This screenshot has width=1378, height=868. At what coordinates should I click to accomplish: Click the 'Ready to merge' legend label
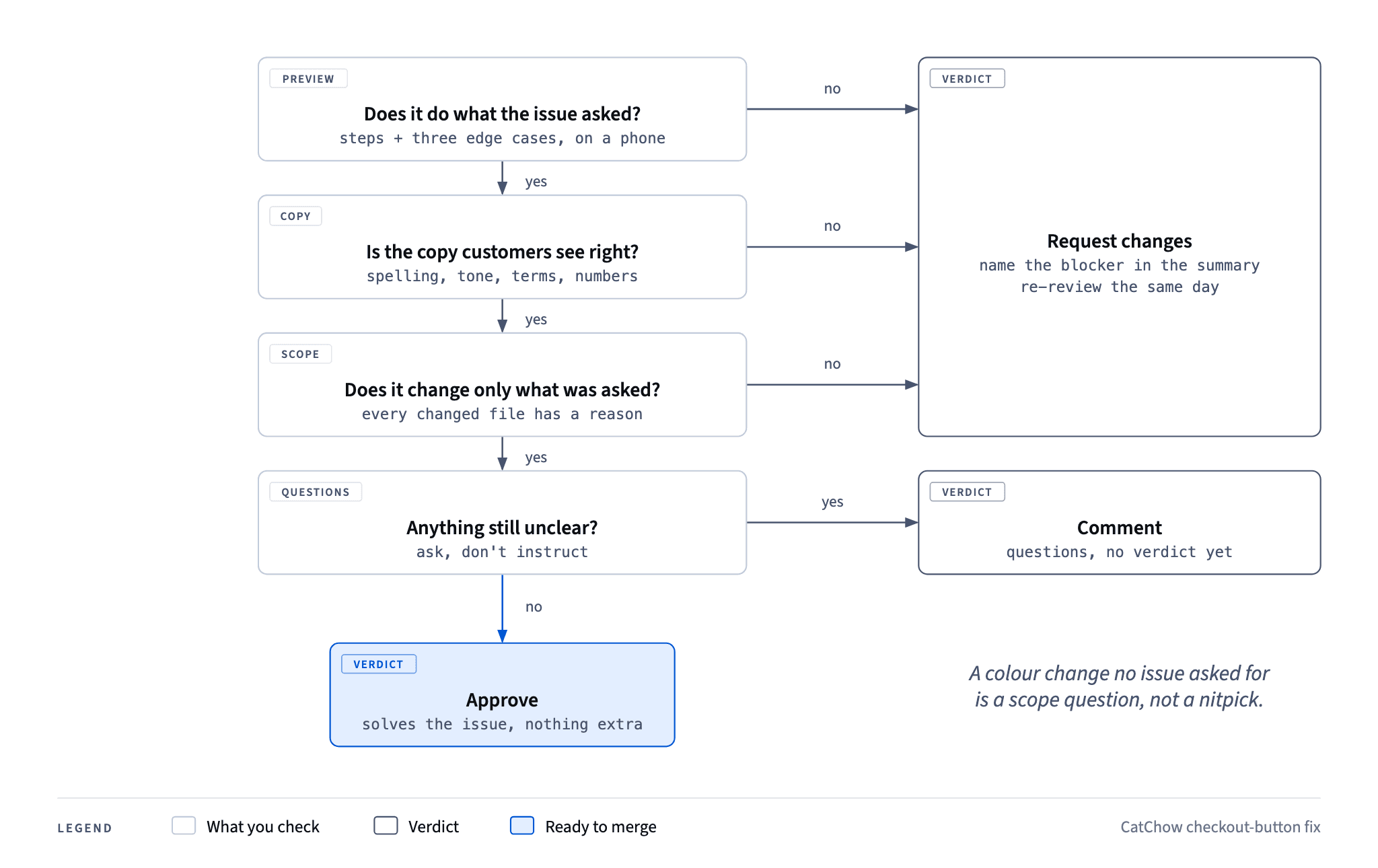point(601,827)
